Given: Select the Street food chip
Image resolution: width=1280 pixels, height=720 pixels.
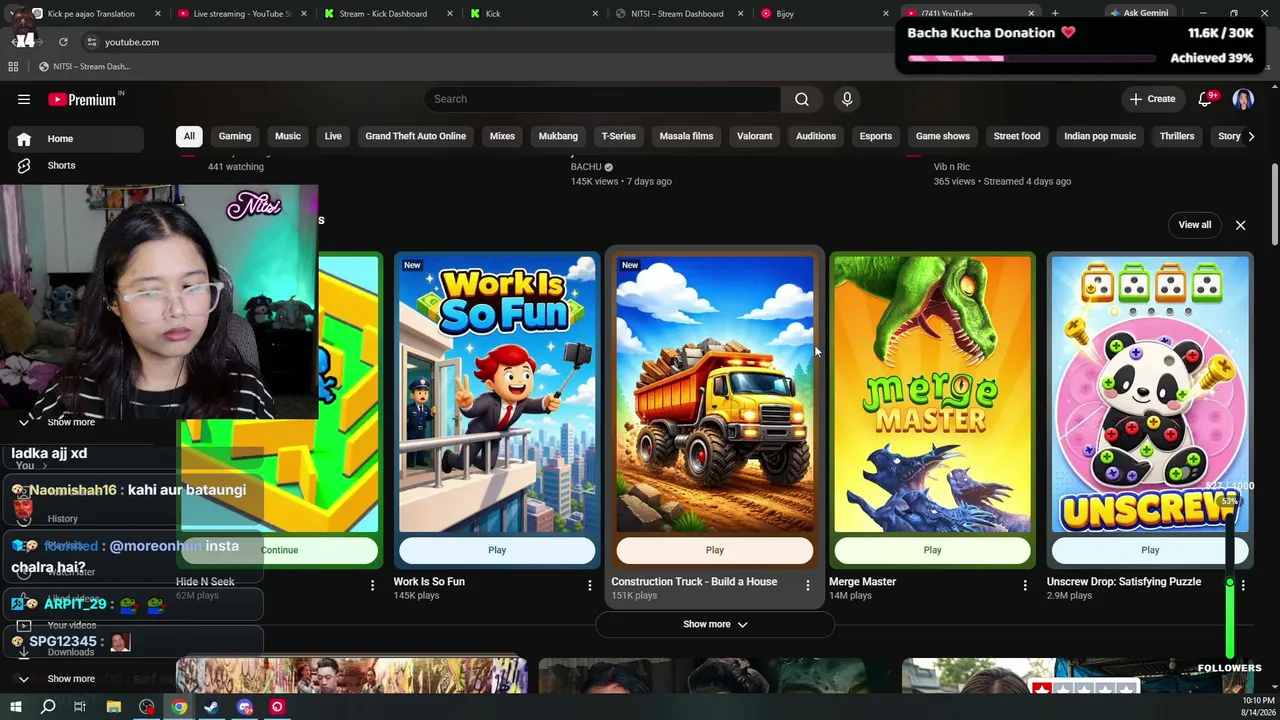Looking at the screenshot, I should (1017, 136).
